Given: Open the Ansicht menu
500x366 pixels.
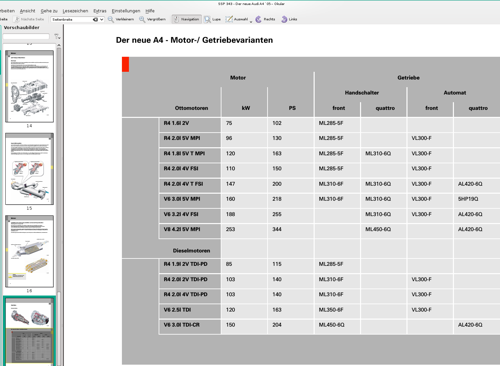Looking at the screenshot, I should pos(27,11).
